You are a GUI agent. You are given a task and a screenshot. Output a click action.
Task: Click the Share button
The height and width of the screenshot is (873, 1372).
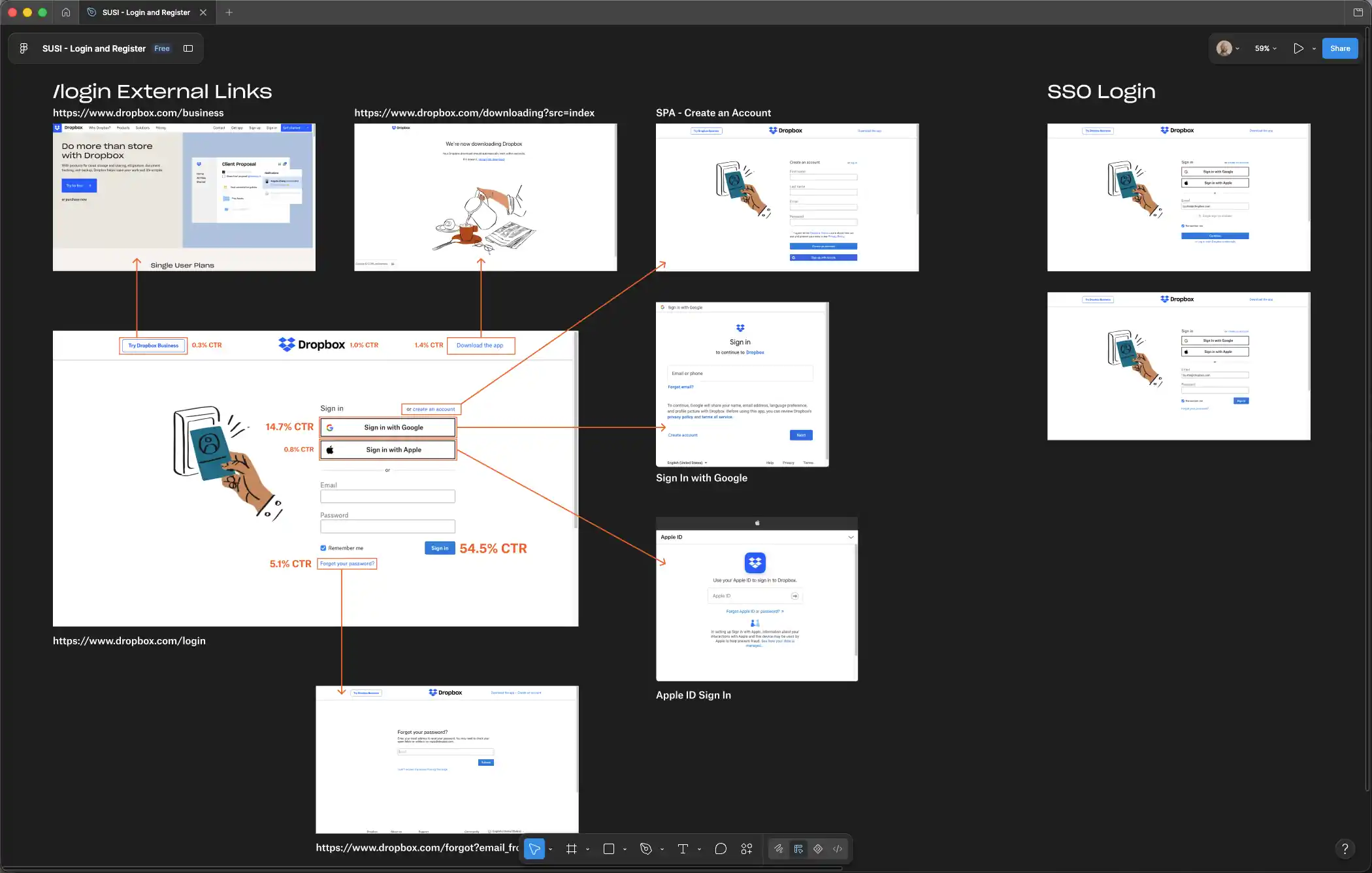pyautogui.click(x=1340, y=48)
